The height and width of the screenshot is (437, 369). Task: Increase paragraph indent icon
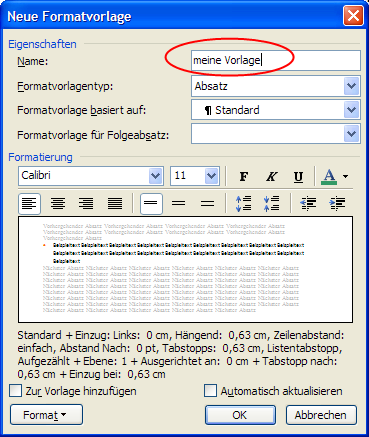(x=337, y=203)
